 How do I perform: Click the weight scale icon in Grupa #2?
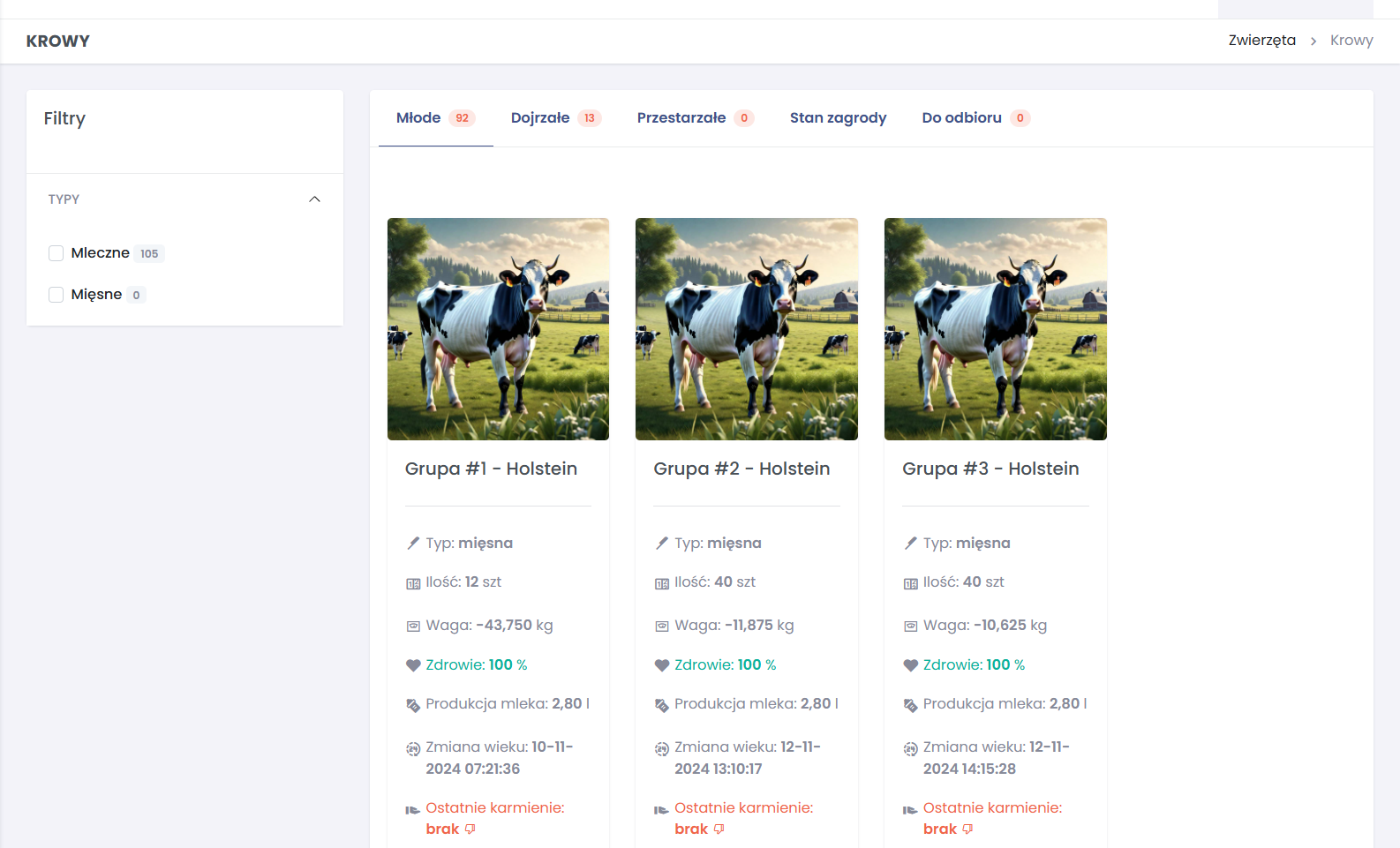pos(662,627)
